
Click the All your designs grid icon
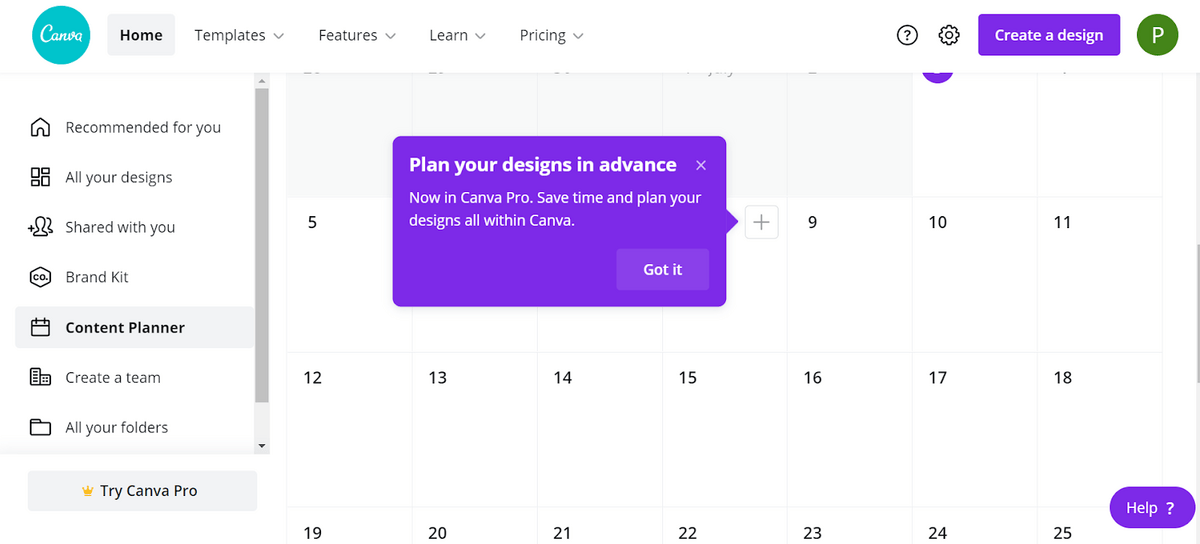pyautogui.click(x=40, y=177)
